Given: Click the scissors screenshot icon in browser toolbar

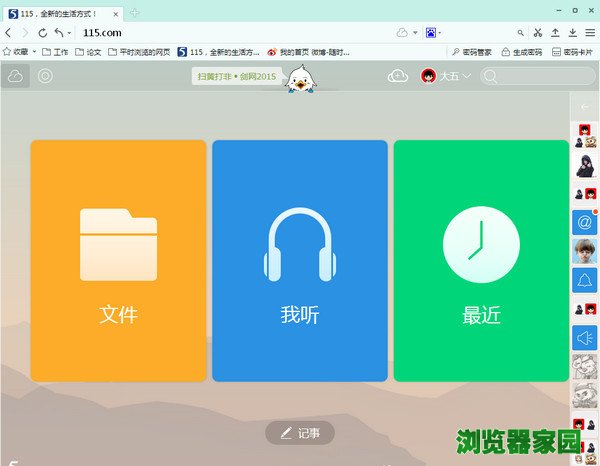Looking at the screenshot, I should coord(538,32).
